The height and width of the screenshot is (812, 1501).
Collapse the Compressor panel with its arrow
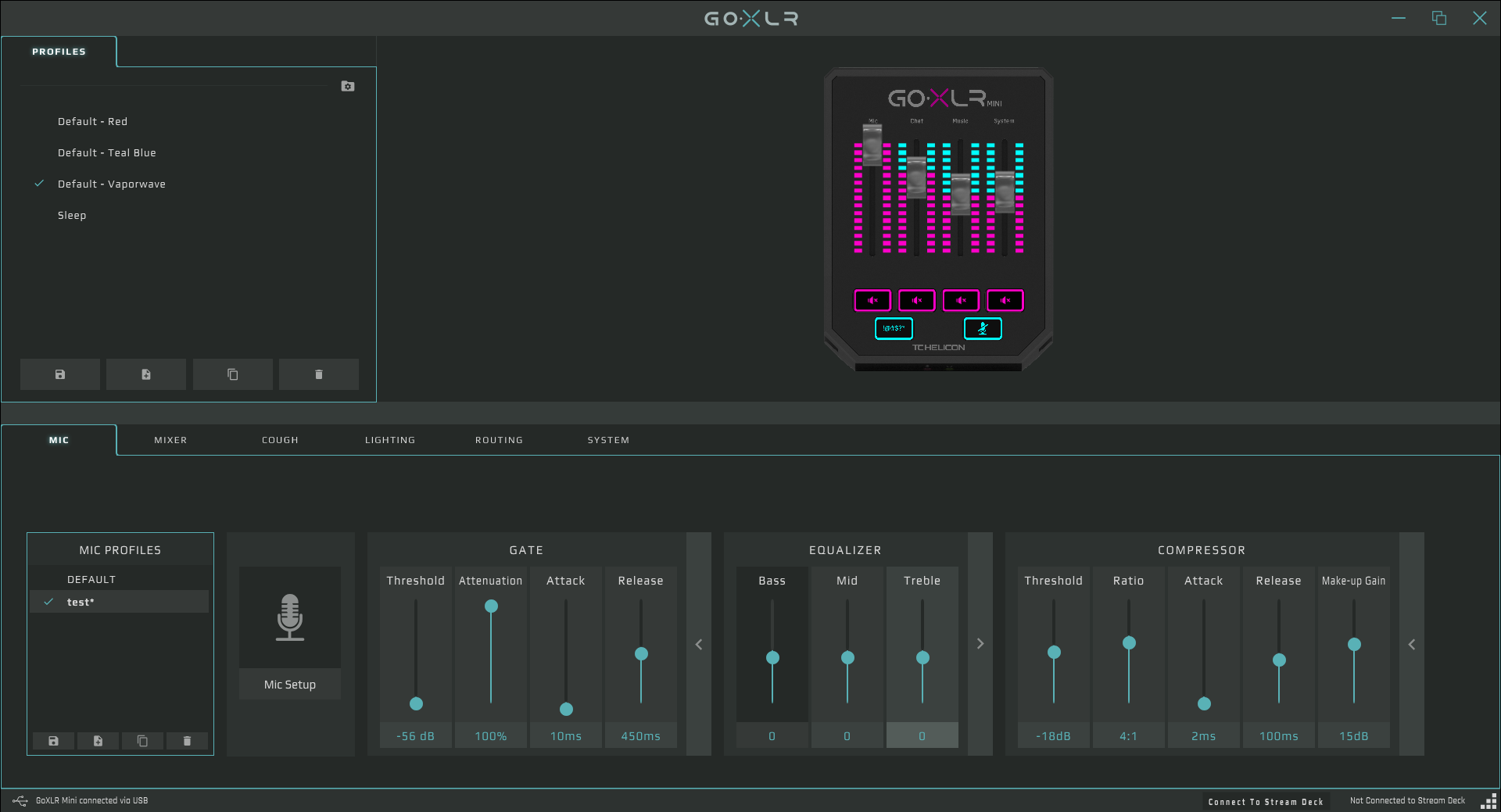pyautogui.click(x=1412, y=644)
